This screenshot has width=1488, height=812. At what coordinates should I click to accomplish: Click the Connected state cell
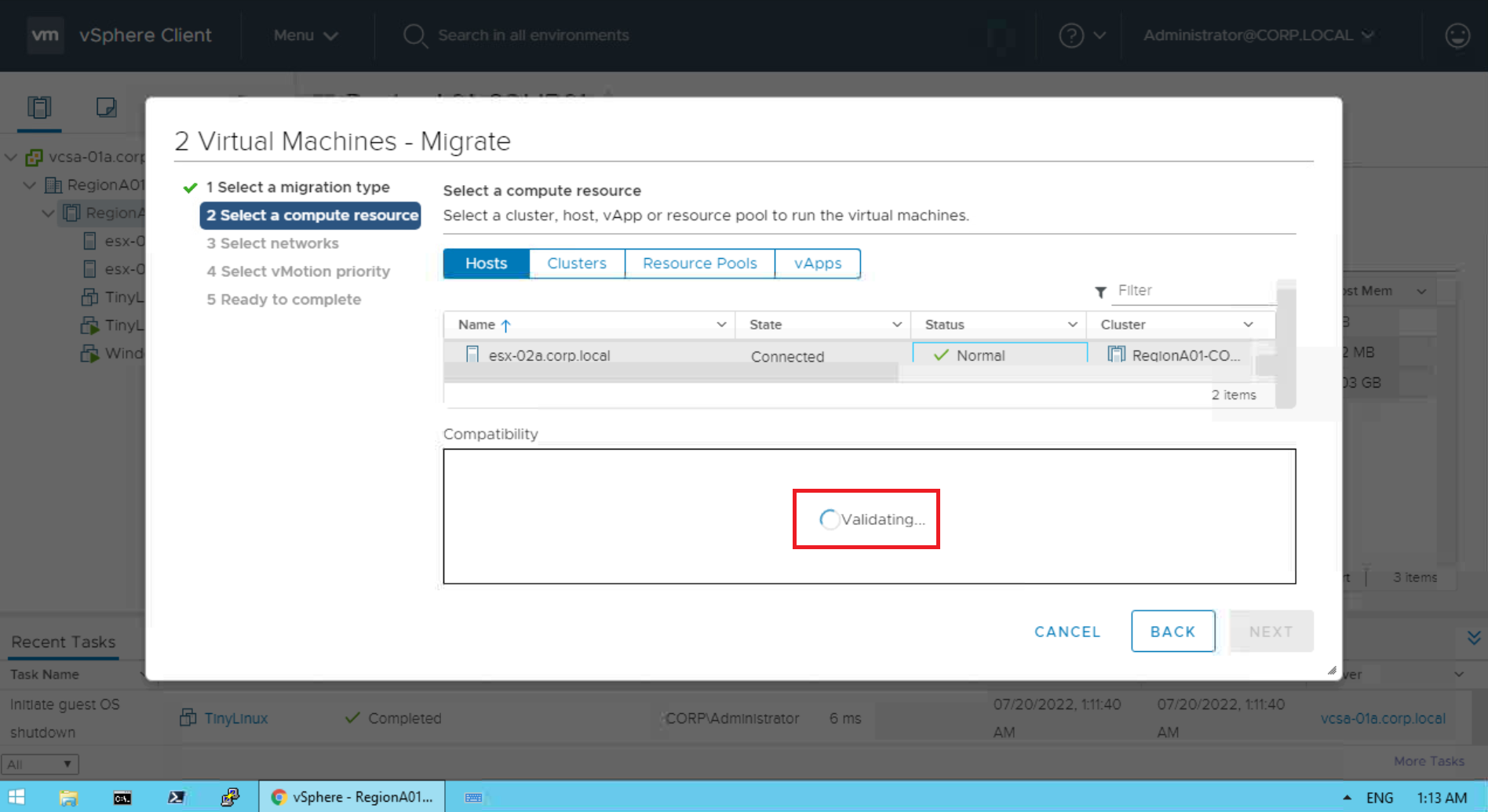787,356
